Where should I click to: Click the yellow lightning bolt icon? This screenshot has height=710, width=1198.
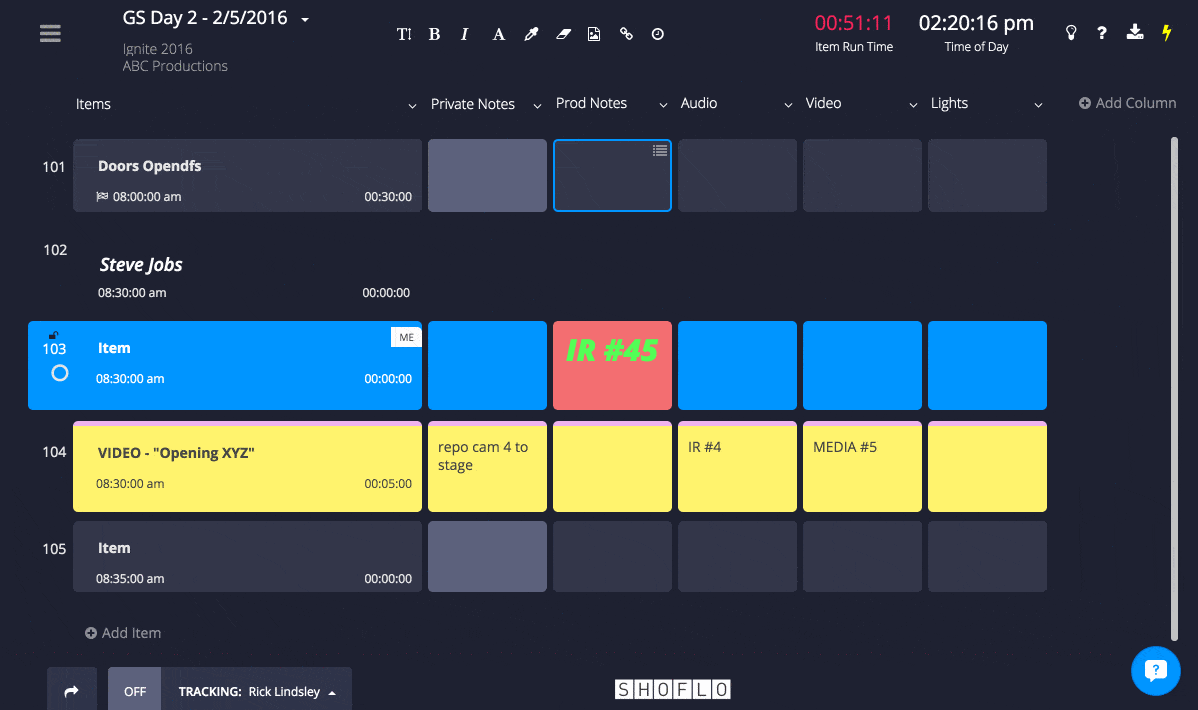1166,32
